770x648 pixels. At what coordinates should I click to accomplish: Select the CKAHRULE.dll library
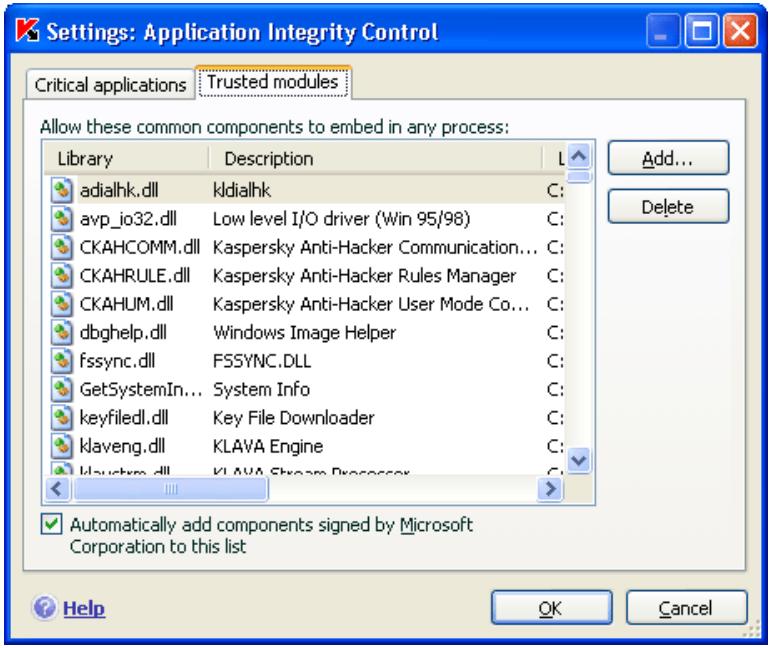pos(135,276)
